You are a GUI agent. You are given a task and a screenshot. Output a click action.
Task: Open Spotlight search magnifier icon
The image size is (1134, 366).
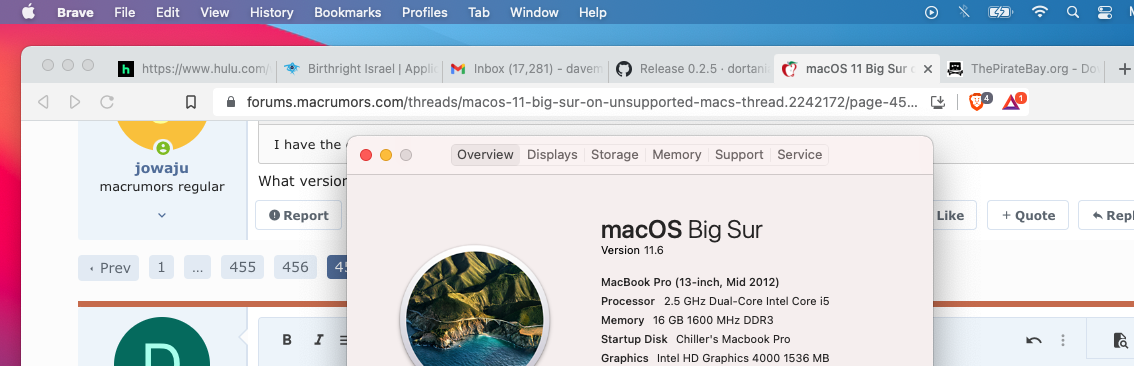point(1073,12)
